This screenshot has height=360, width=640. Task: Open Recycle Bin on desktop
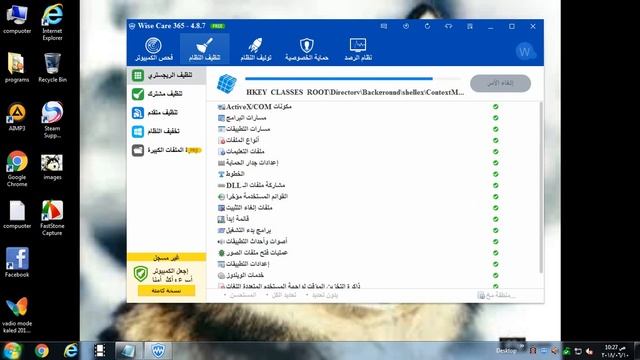[52, 68]
